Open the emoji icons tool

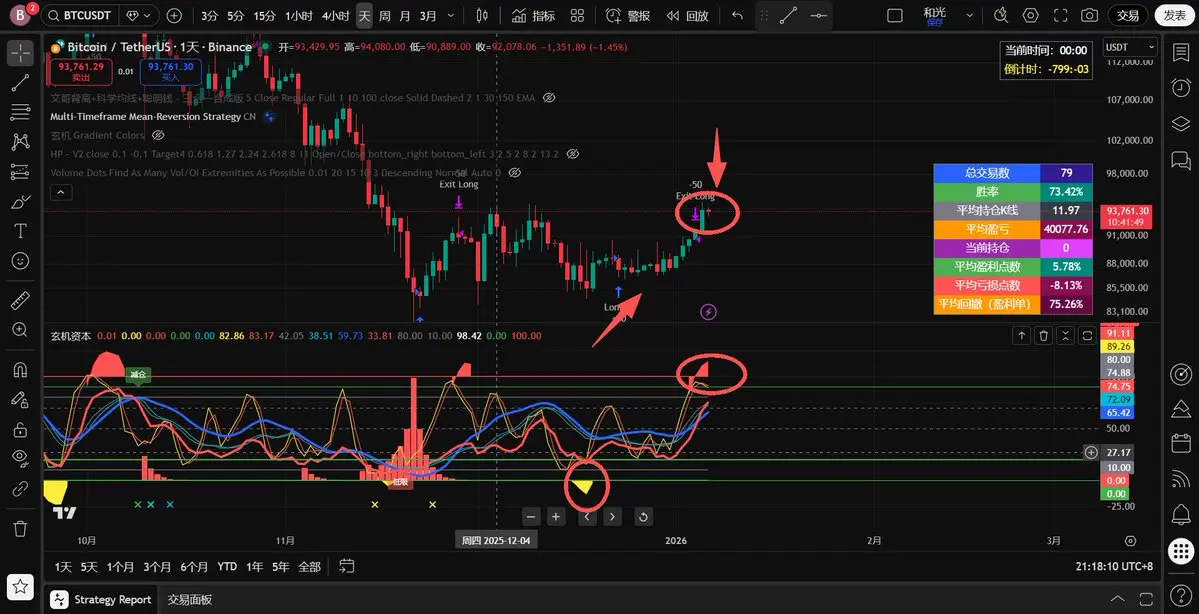tap(21, 261)
